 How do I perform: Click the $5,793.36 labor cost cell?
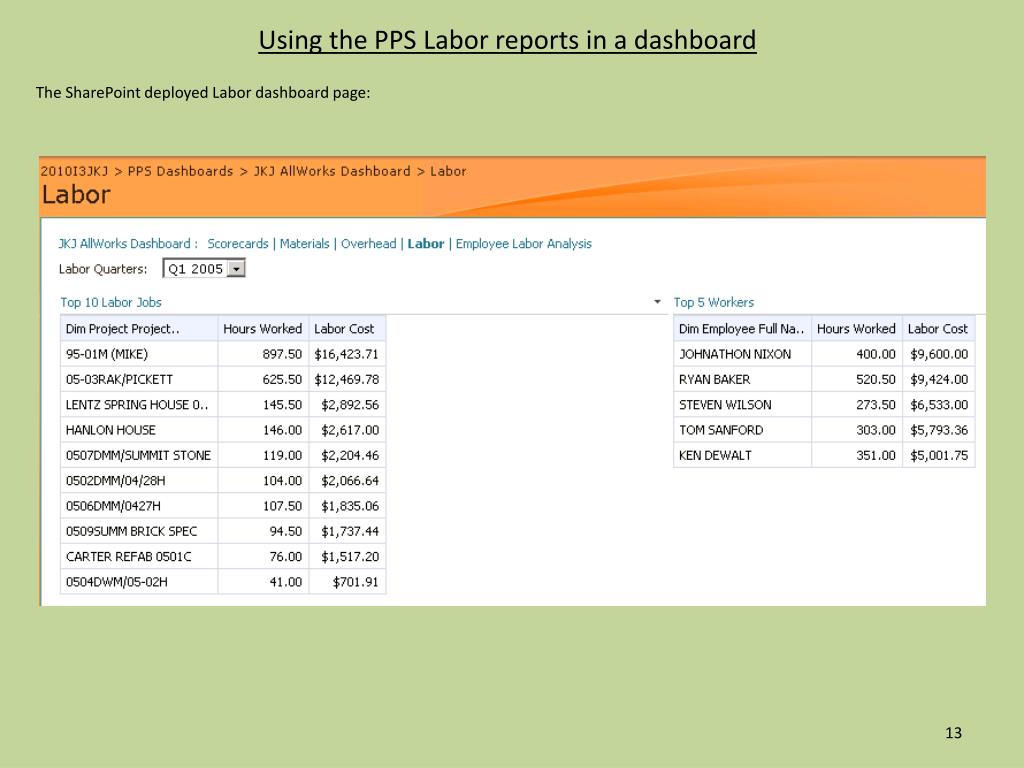938,430
